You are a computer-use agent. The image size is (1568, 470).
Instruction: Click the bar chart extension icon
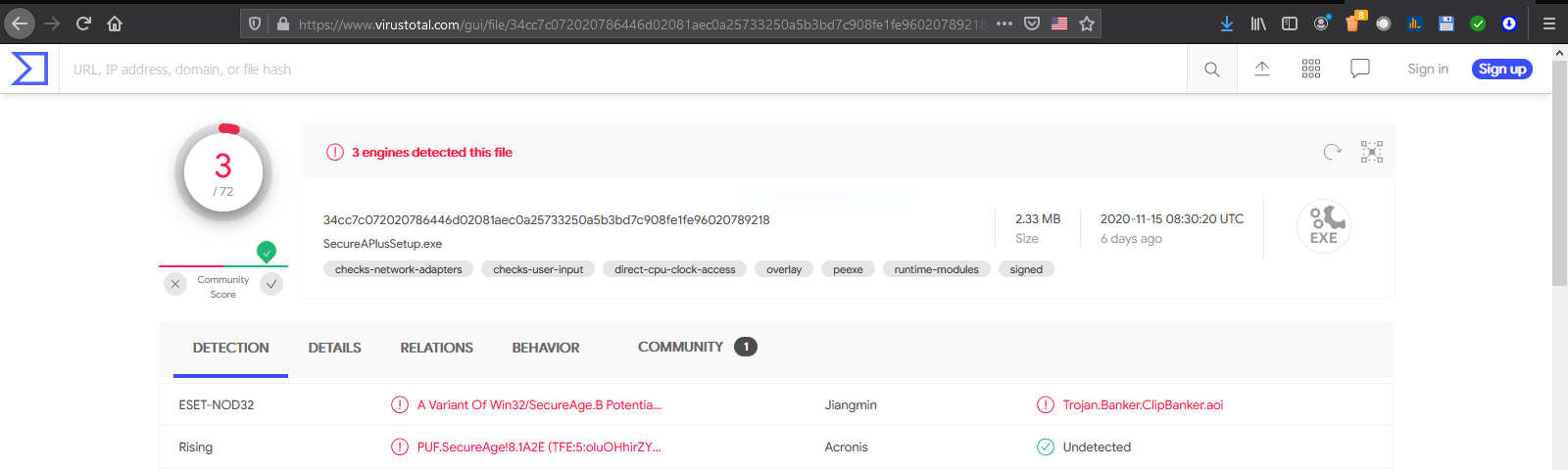tap(1415, 23)
